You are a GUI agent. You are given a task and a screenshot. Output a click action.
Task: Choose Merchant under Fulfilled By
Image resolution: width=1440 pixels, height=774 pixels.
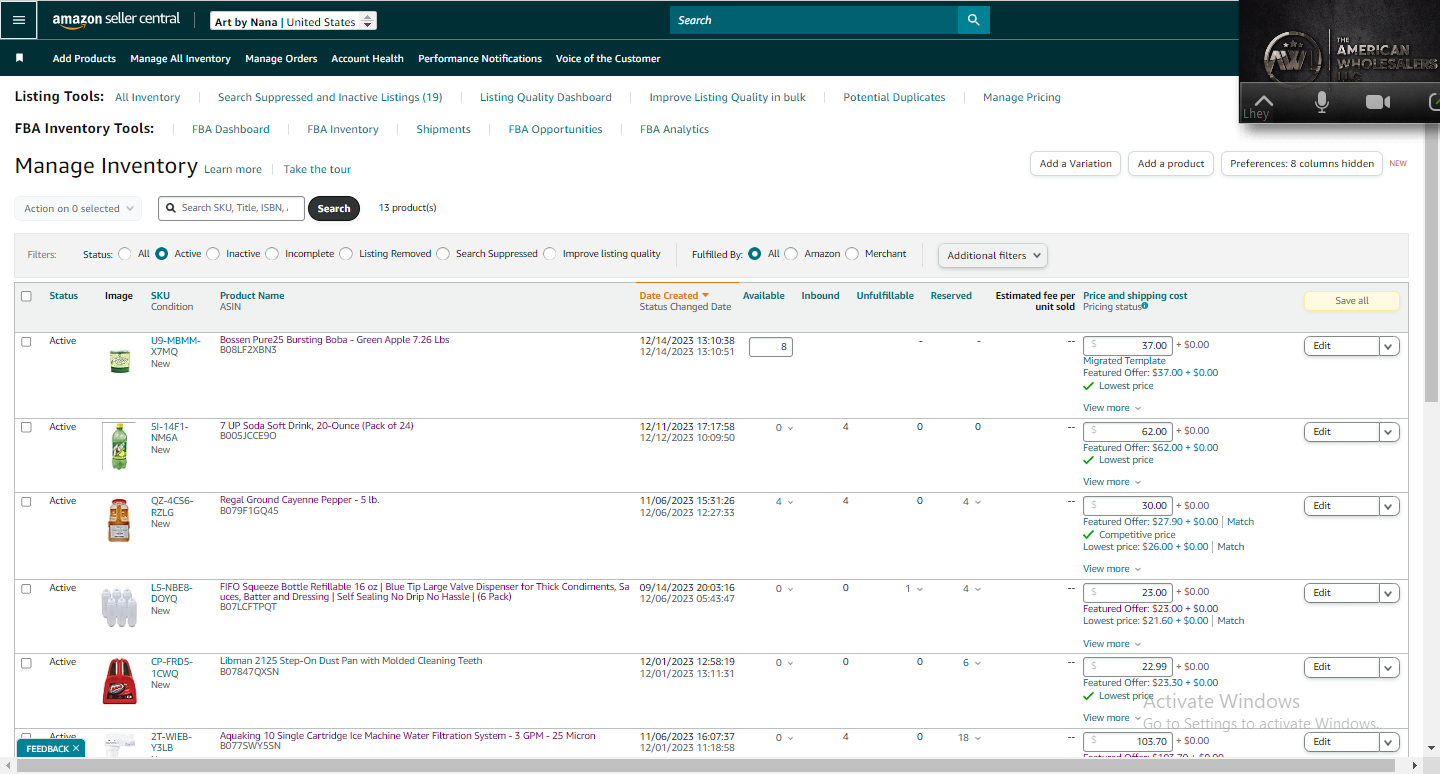pos(852,254)
